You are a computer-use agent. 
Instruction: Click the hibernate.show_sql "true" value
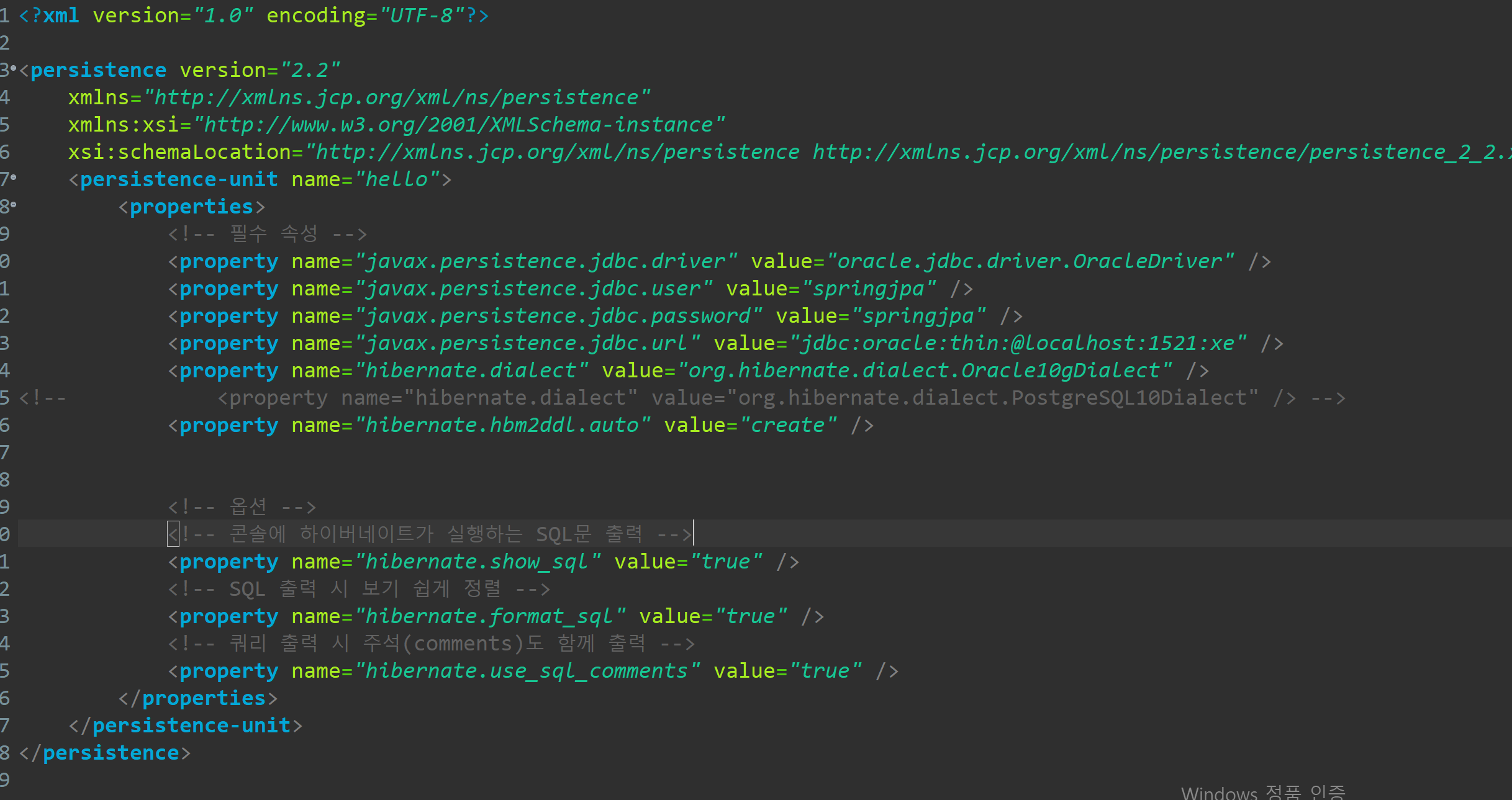(x=725, y=562)
